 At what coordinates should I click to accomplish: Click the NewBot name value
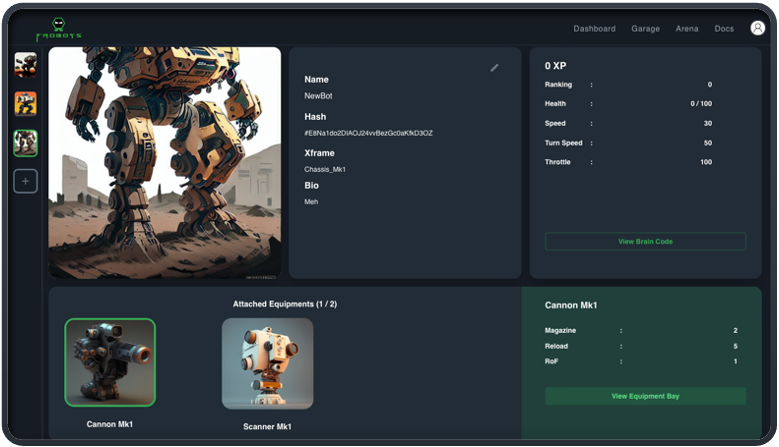pyautogui.click(x=319, y=96)
